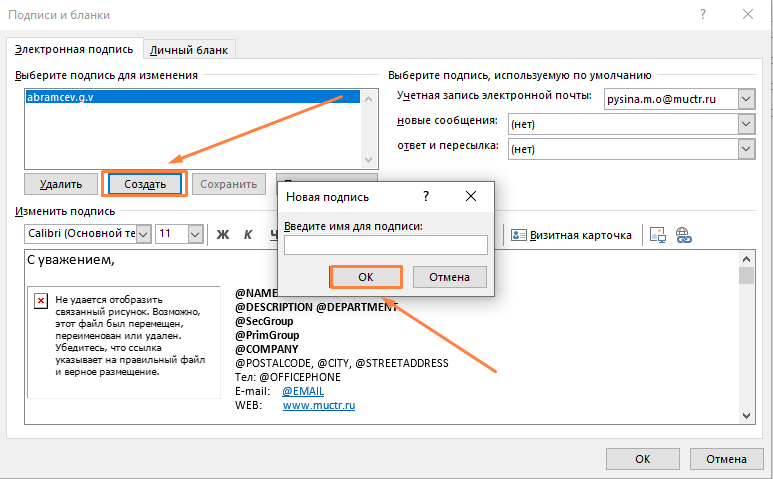Expand the email account dropdown
The width and height of the screenshot is (773, 479).
(x=745, y=98)
